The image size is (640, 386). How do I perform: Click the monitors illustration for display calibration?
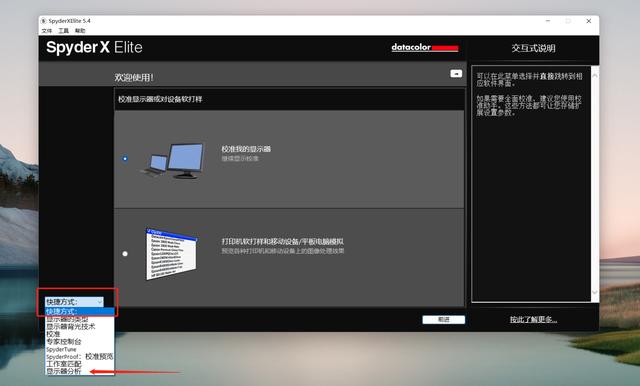pyautogui.click(x=173, y=160)
